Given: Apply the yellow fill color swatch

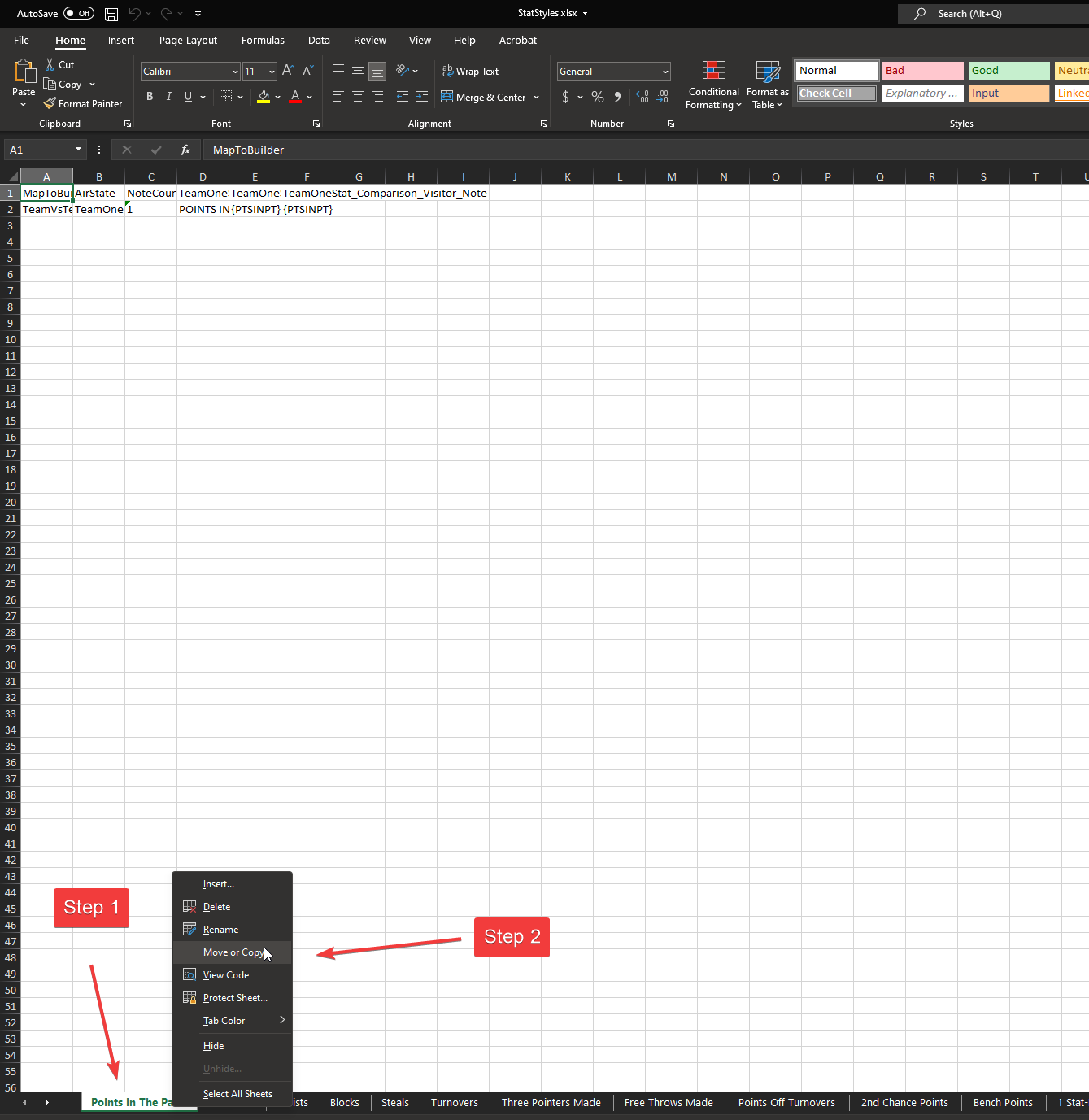Looking at the screenshot, I should point(264,97).
